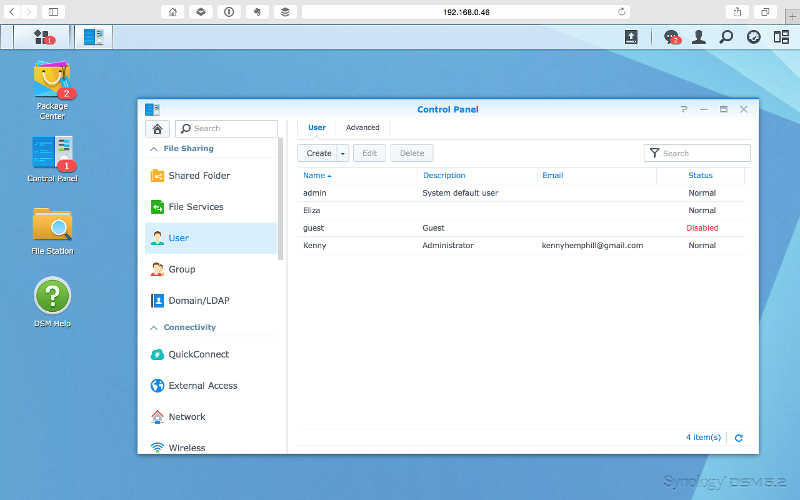Select the Kenny user row

click(521, 245)
